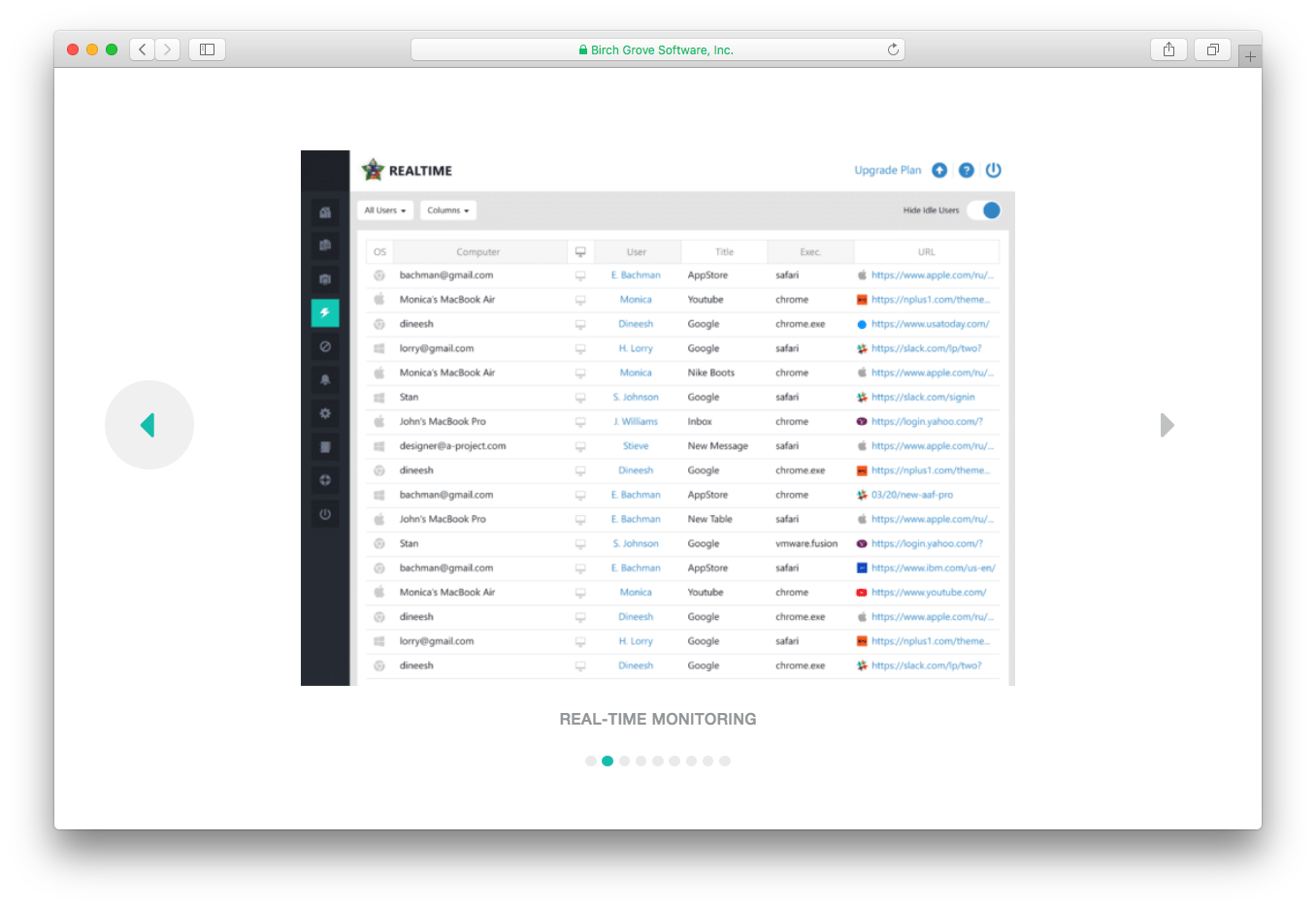Image resolution: width=1316 pixels, height=907 pixels.
Task: Click the lifebuoy support icon in sidebar
Action: [x=325, y=480]
